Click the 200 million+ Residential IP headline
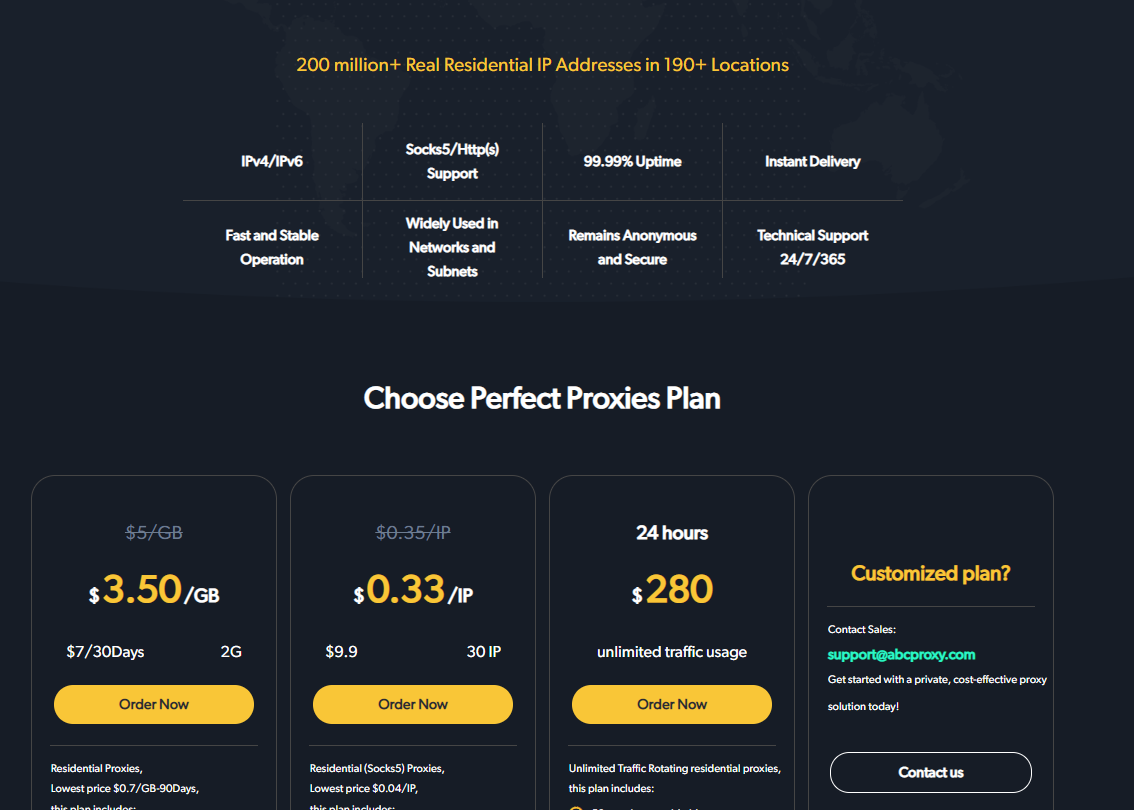The image size is (1134, 810). coord(542,65)
